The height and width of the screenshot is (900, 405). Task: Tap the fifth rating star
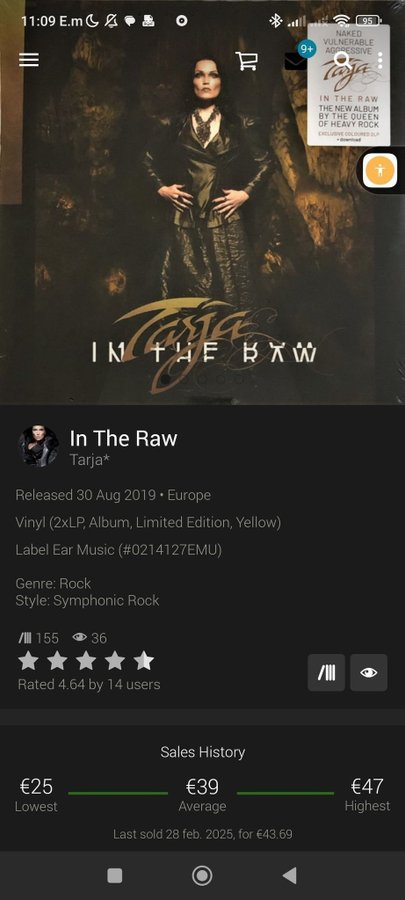[x=144, y=661]
